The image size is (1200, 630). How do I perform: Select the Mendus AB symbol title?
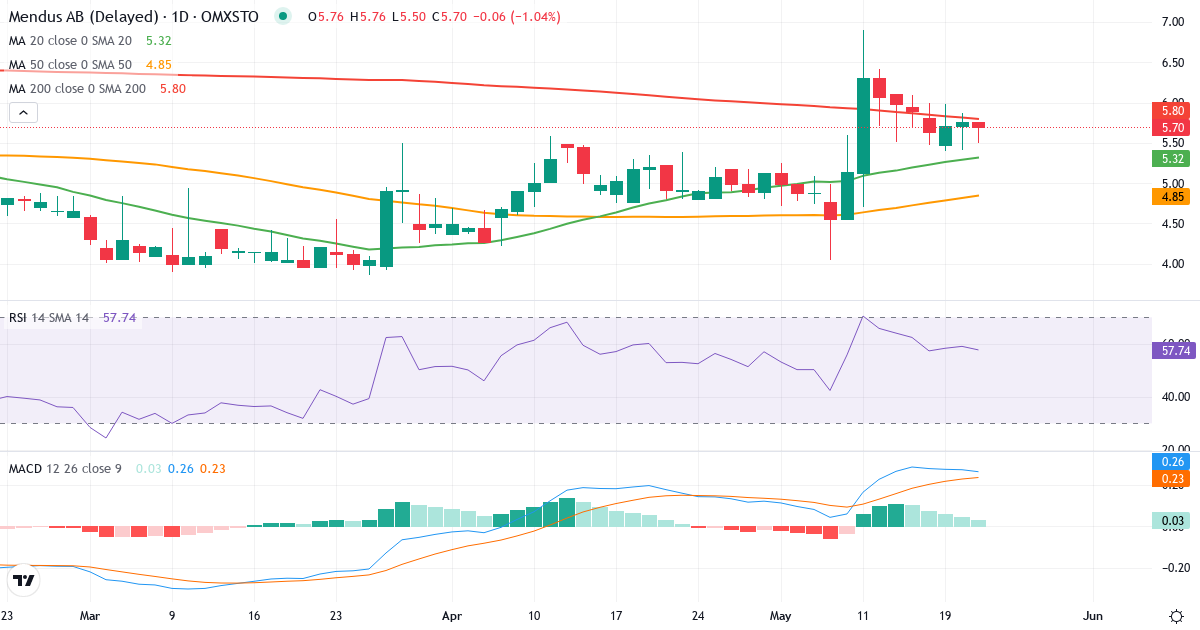(132, 17)
